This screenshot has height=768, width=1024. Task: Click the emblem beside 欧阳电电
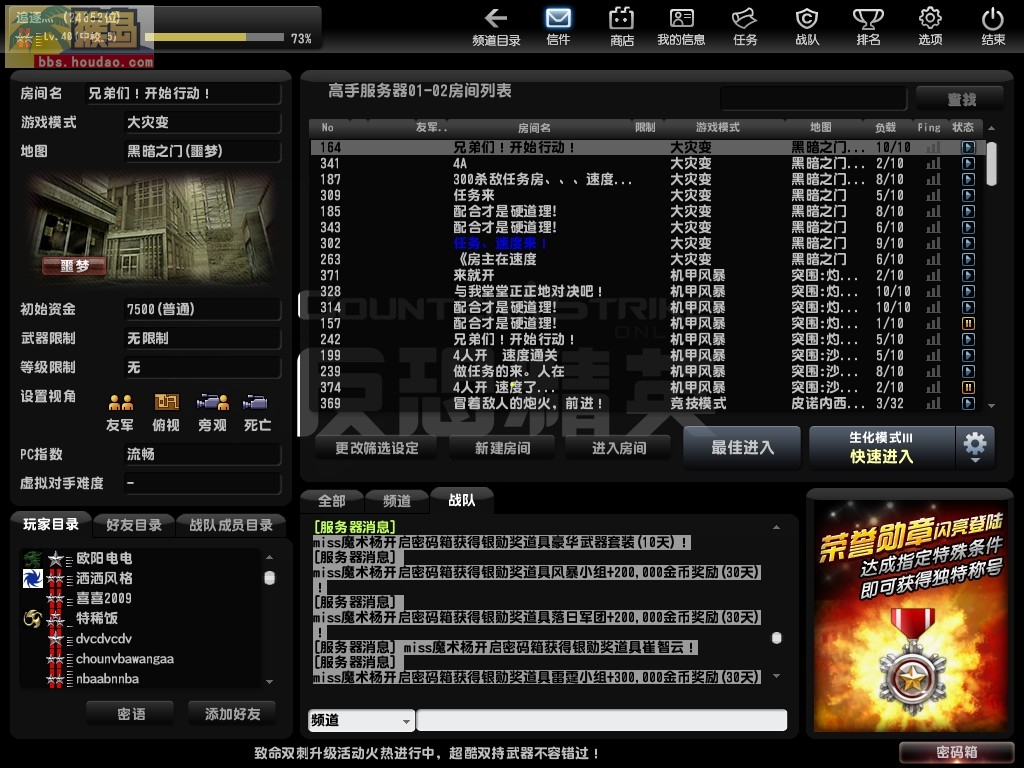point(32,558)
